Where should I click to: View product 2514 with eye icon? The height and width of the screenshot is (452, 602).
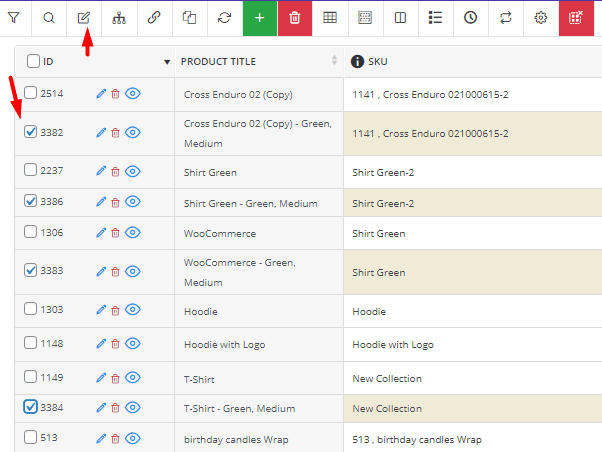coord(133,93)
